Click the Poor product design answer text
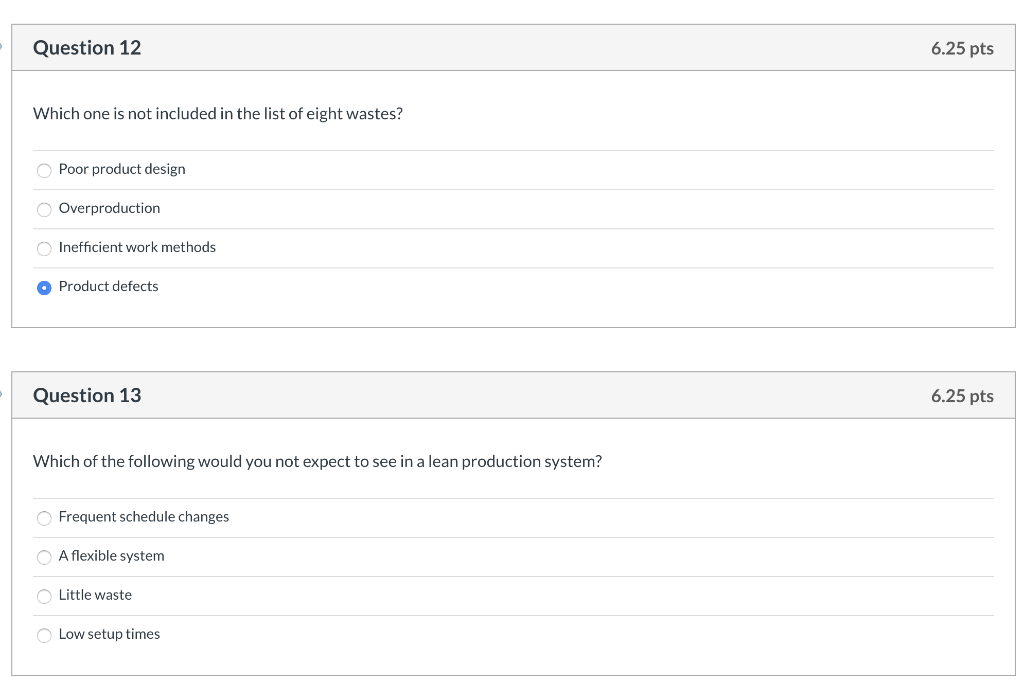 [121, 169]
